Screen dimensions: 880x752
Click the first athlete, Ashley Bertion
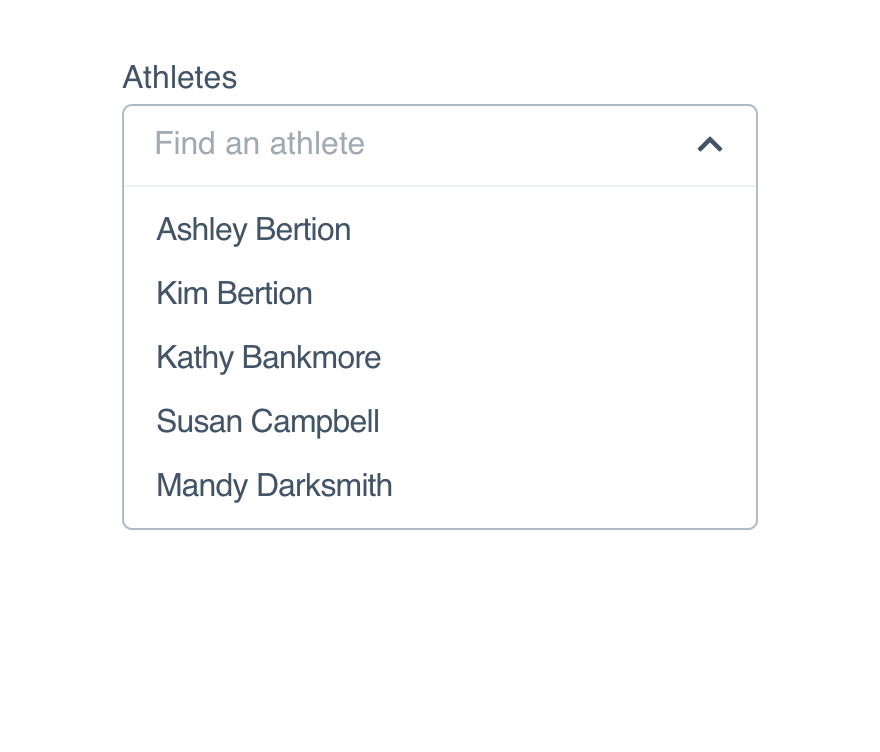254,230
